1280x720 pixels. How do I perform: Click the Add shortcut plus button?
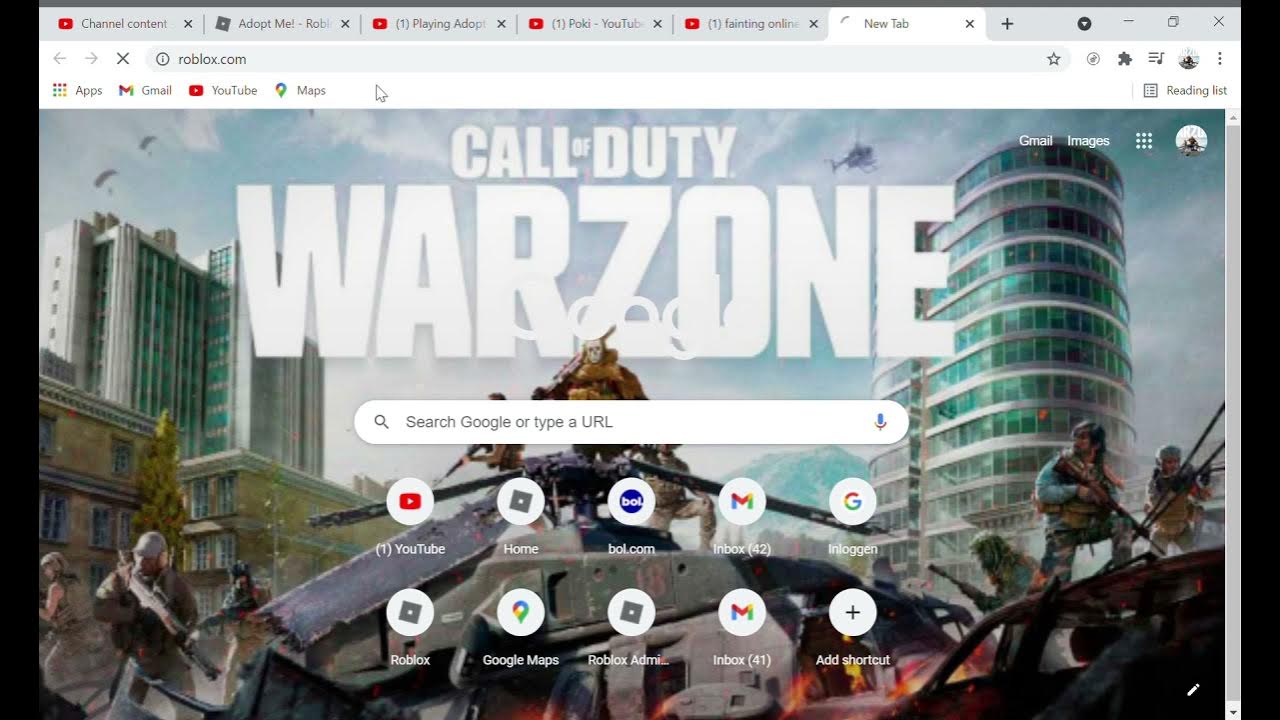pyautogui.click(x=853, y=613)
